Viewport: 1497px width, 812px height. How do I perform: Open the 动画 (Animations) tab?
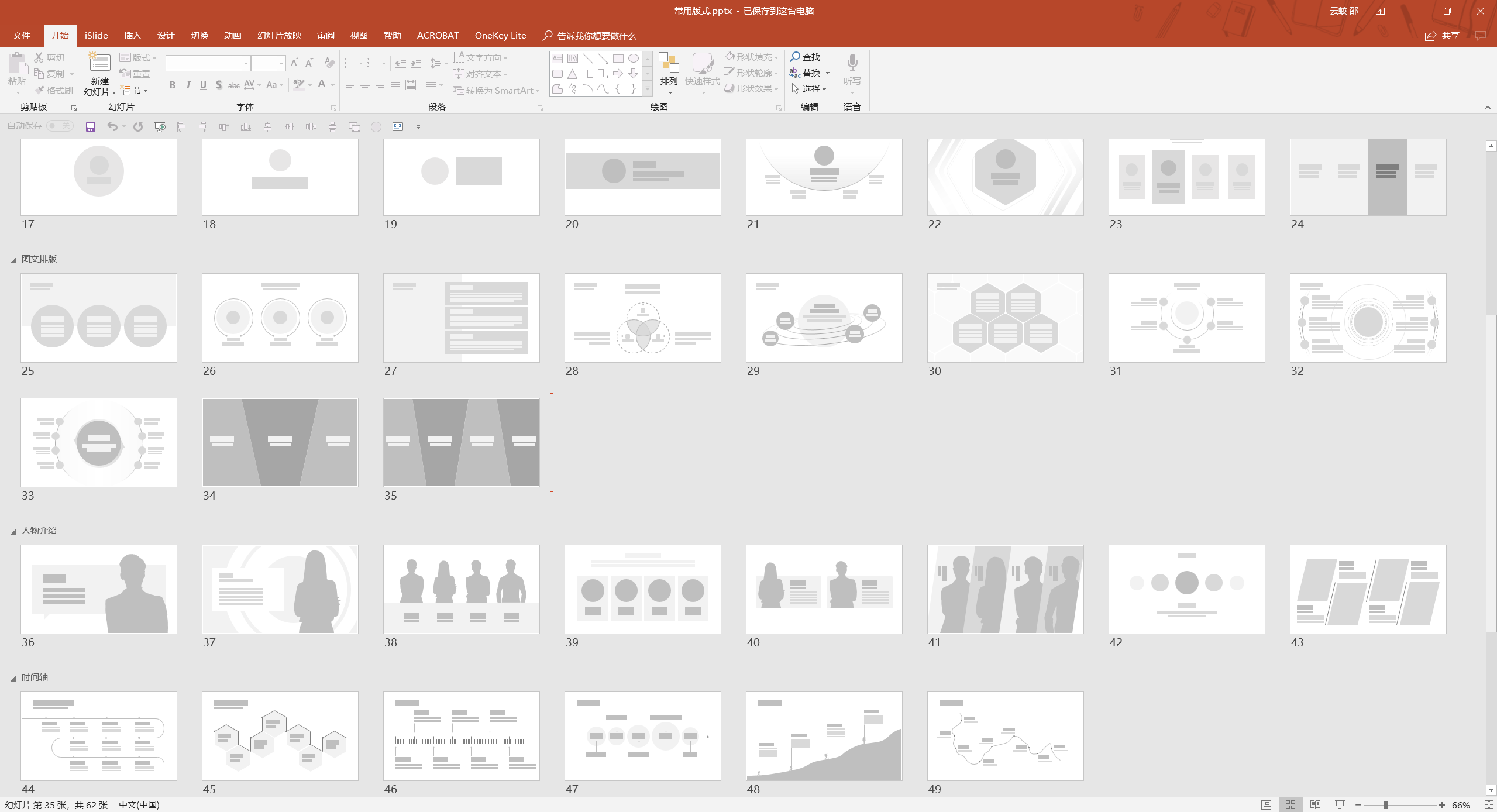point(233,36)
